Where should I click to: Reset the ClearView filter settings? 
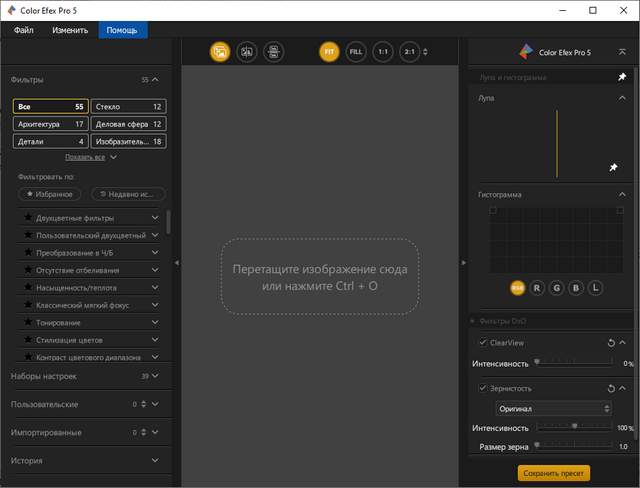click(x=610, y=342)
